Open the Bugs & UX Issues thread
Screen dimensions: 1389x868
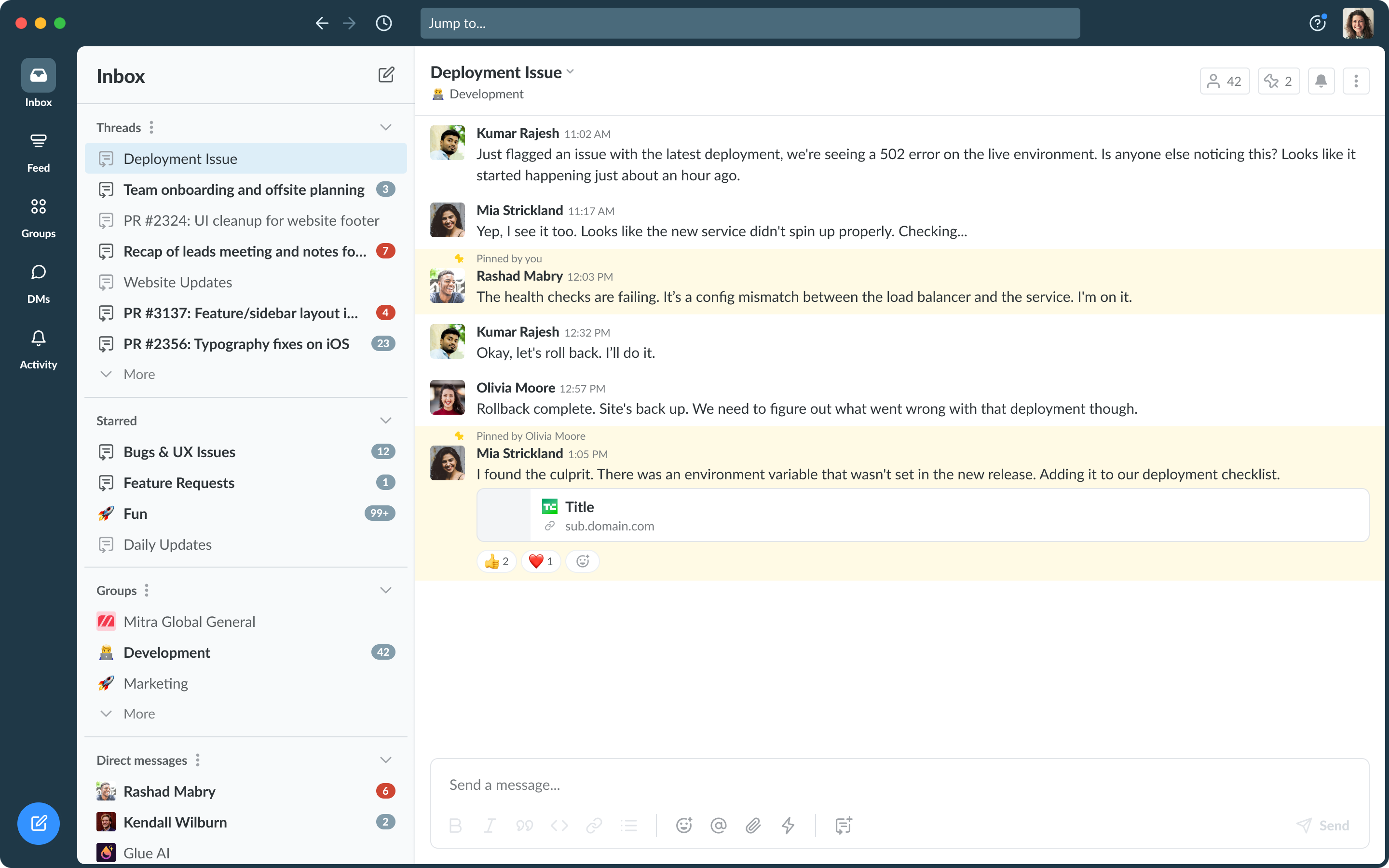[x=179, y=452]
